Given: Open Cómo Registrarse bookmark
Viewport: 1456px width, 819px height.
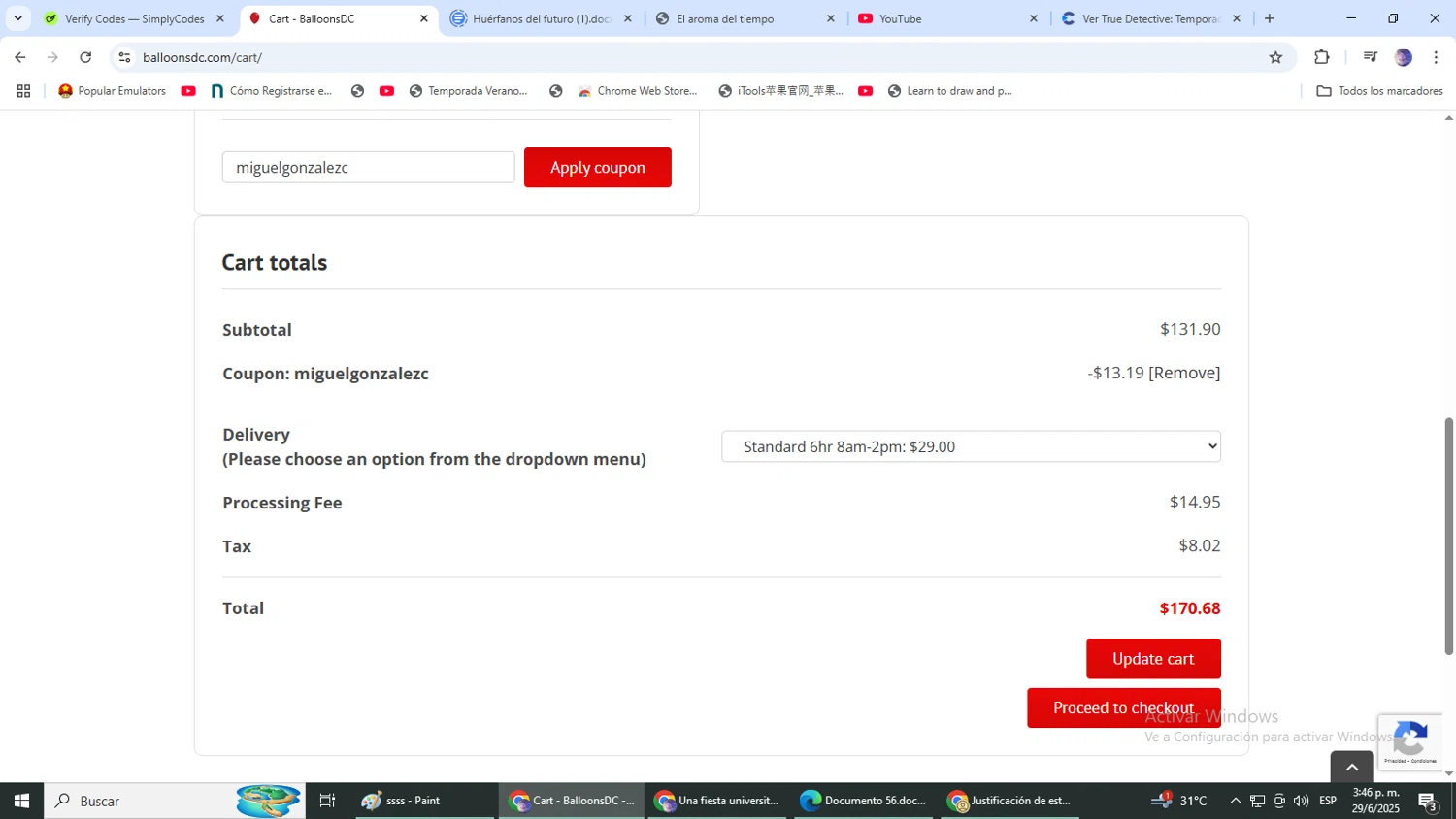Looking at the screenshot, I should click(272, 91).
